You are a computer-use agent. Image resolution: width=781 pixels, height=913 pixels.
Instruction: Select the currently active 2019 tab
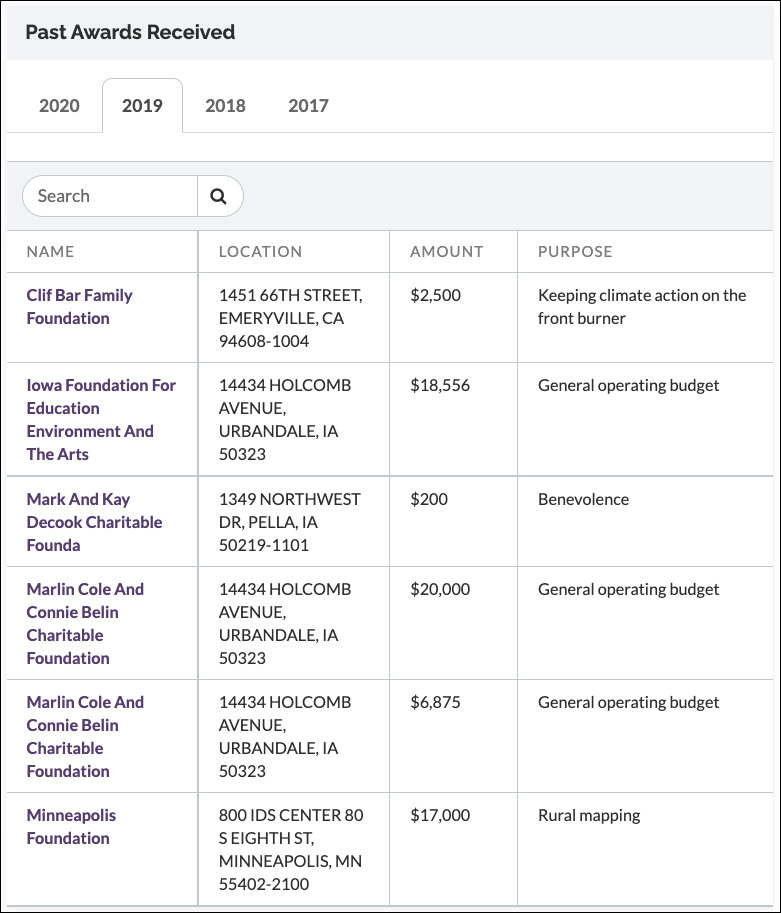click(142, 106)
